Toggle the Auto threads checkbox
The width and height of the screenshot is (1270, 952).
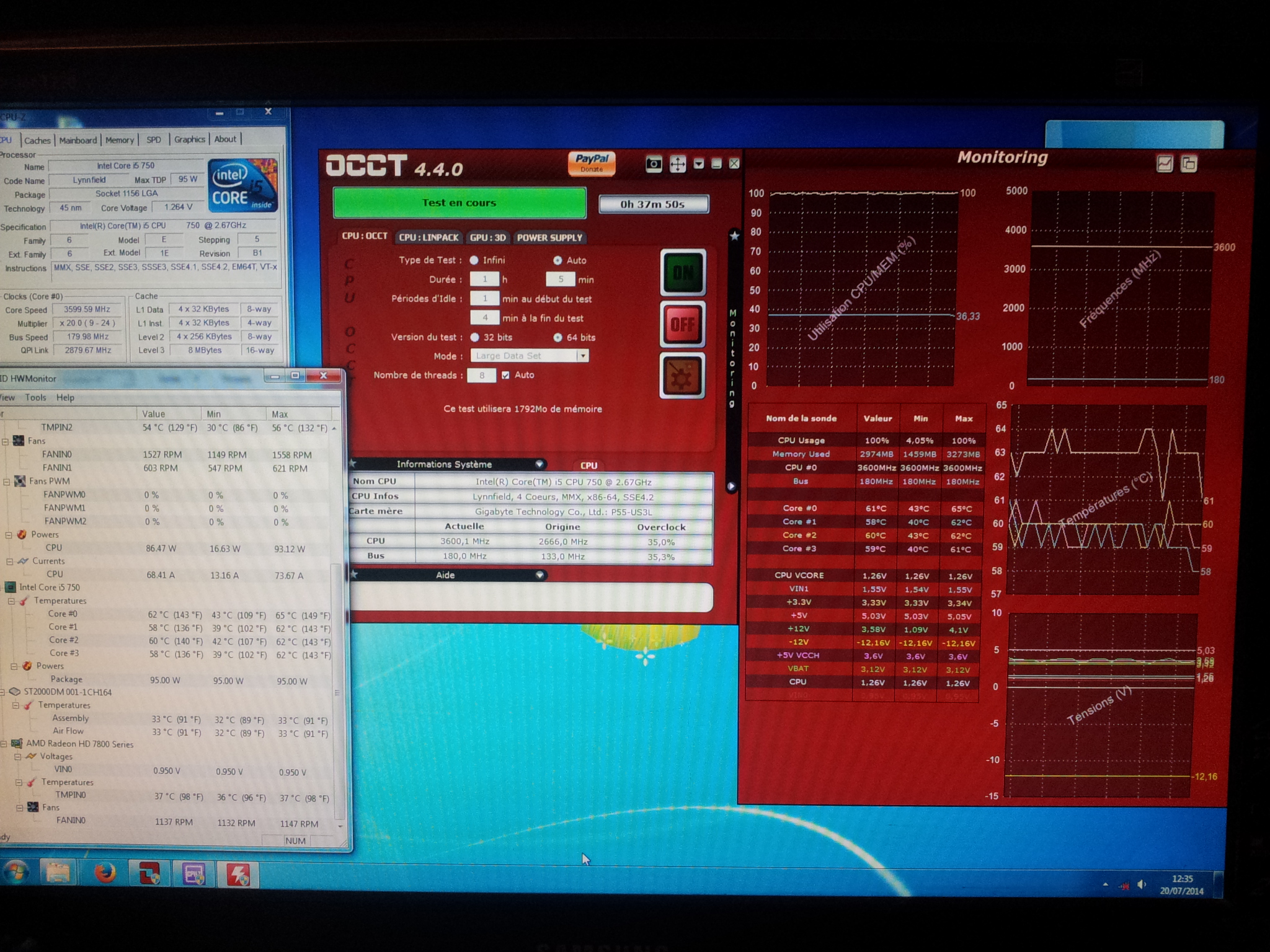(506, 376)
